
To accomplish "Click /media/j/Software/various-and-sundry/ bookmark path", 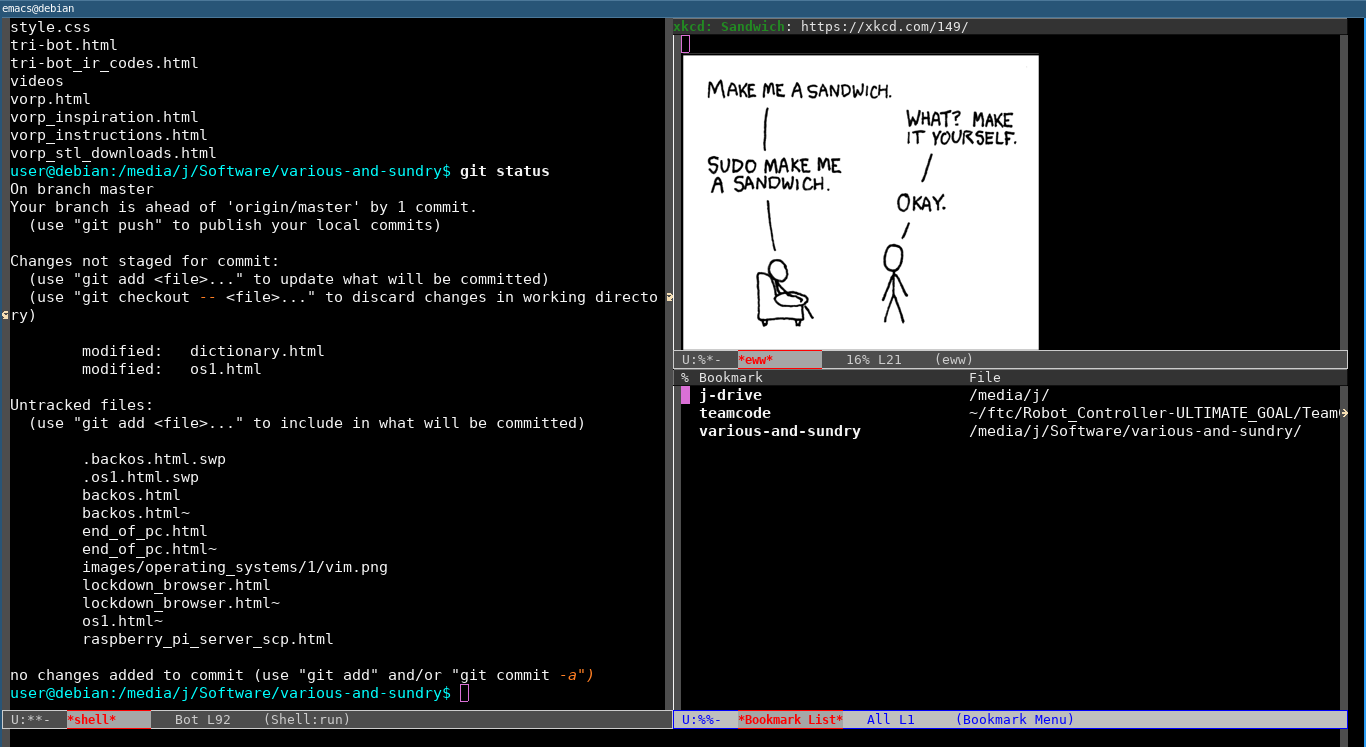I will coord(1135,431).
